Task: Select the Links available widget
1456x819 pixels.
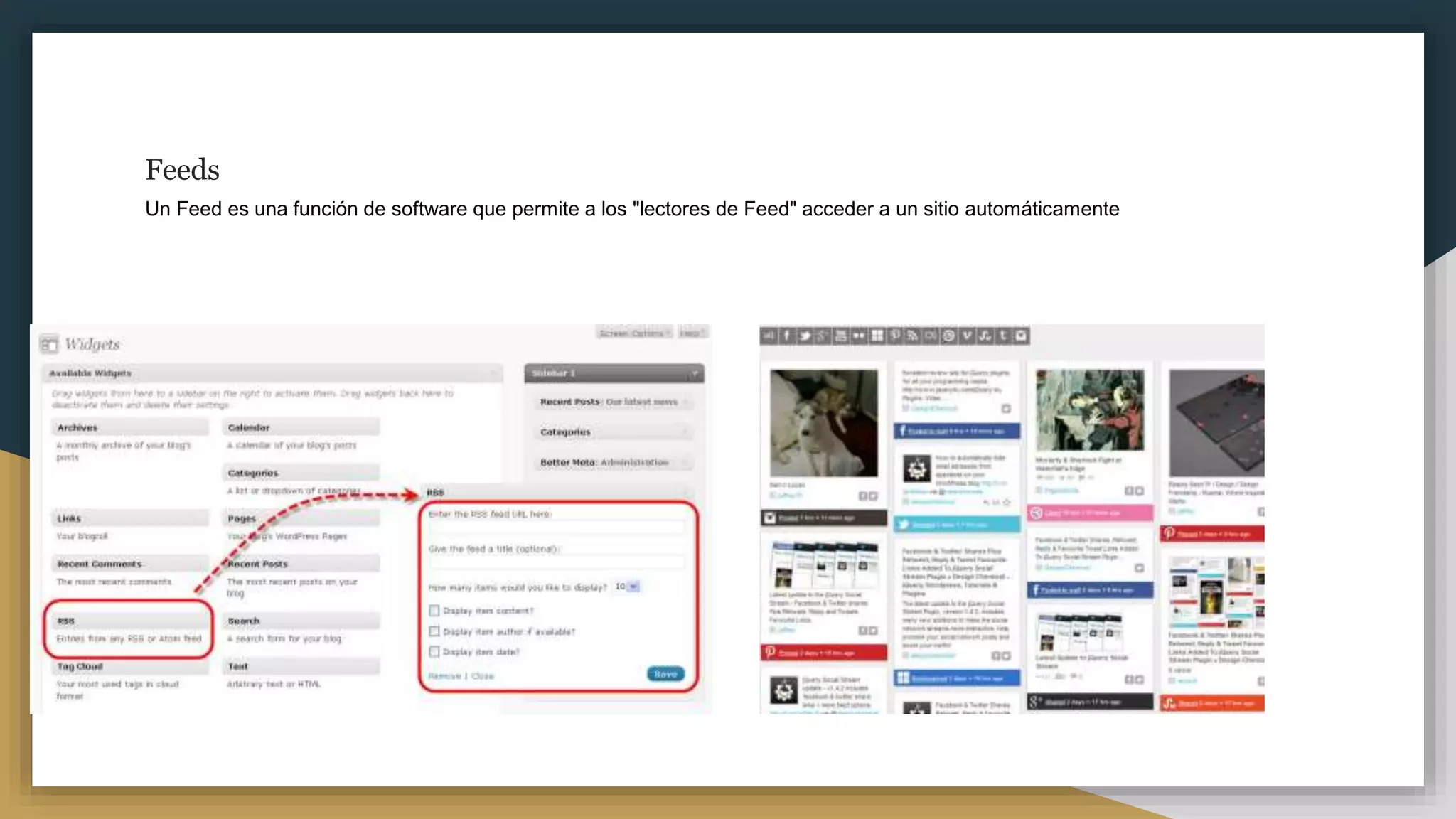Action: click(x=131, y=518)
